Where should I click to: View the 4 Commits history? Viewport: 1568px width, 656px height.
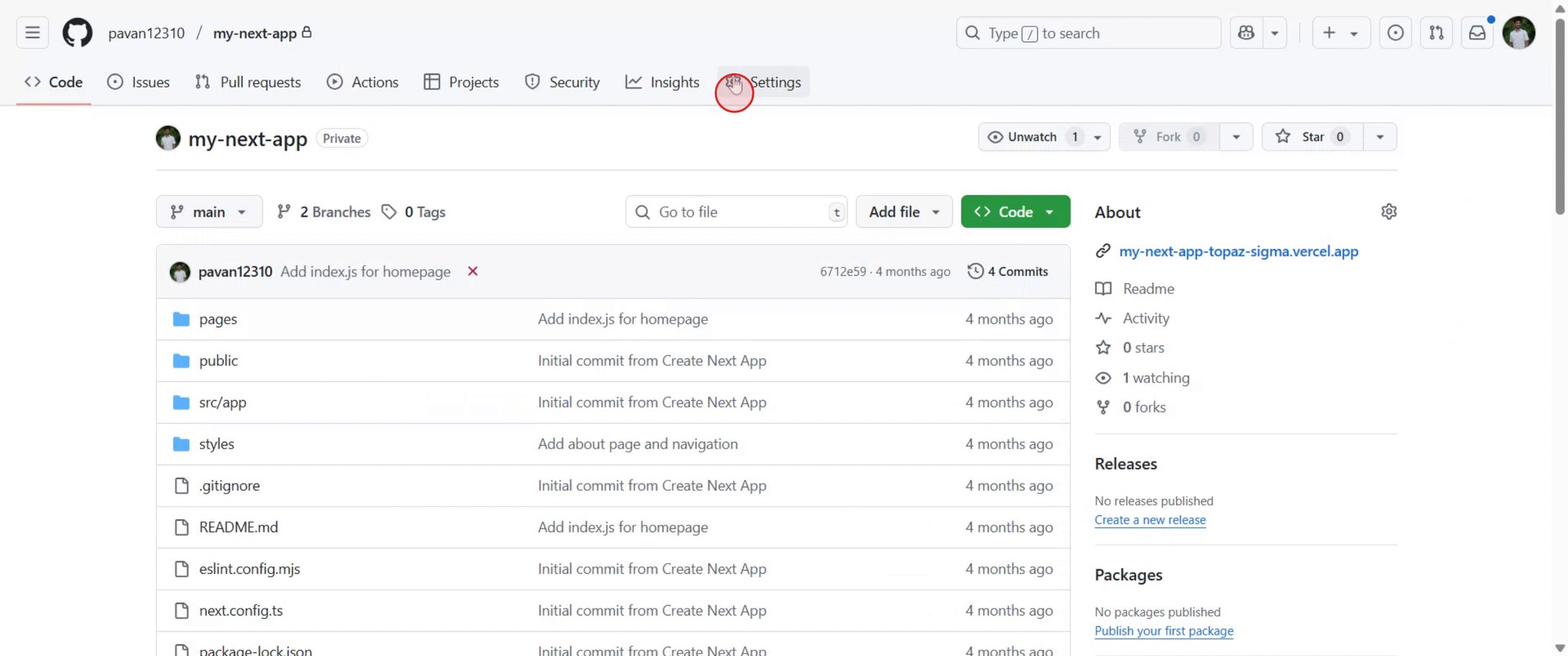(1008, 271)
